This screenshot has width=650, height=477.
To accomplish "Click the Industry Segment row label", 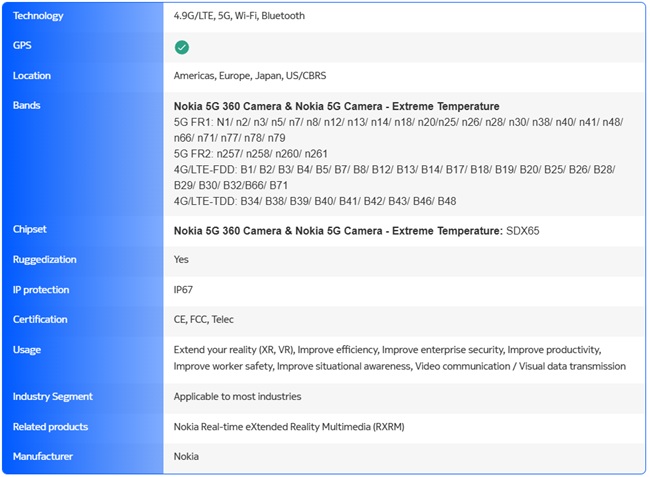I will 51,397.
